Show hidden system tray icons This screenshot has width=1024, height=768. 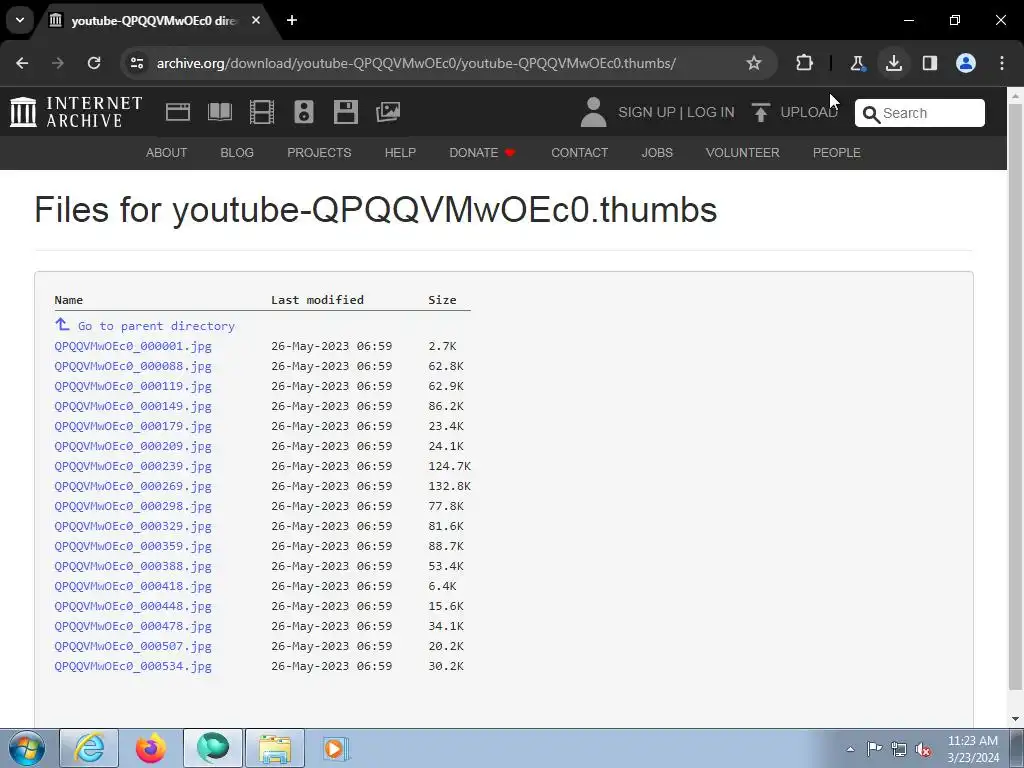coord(850,749)
